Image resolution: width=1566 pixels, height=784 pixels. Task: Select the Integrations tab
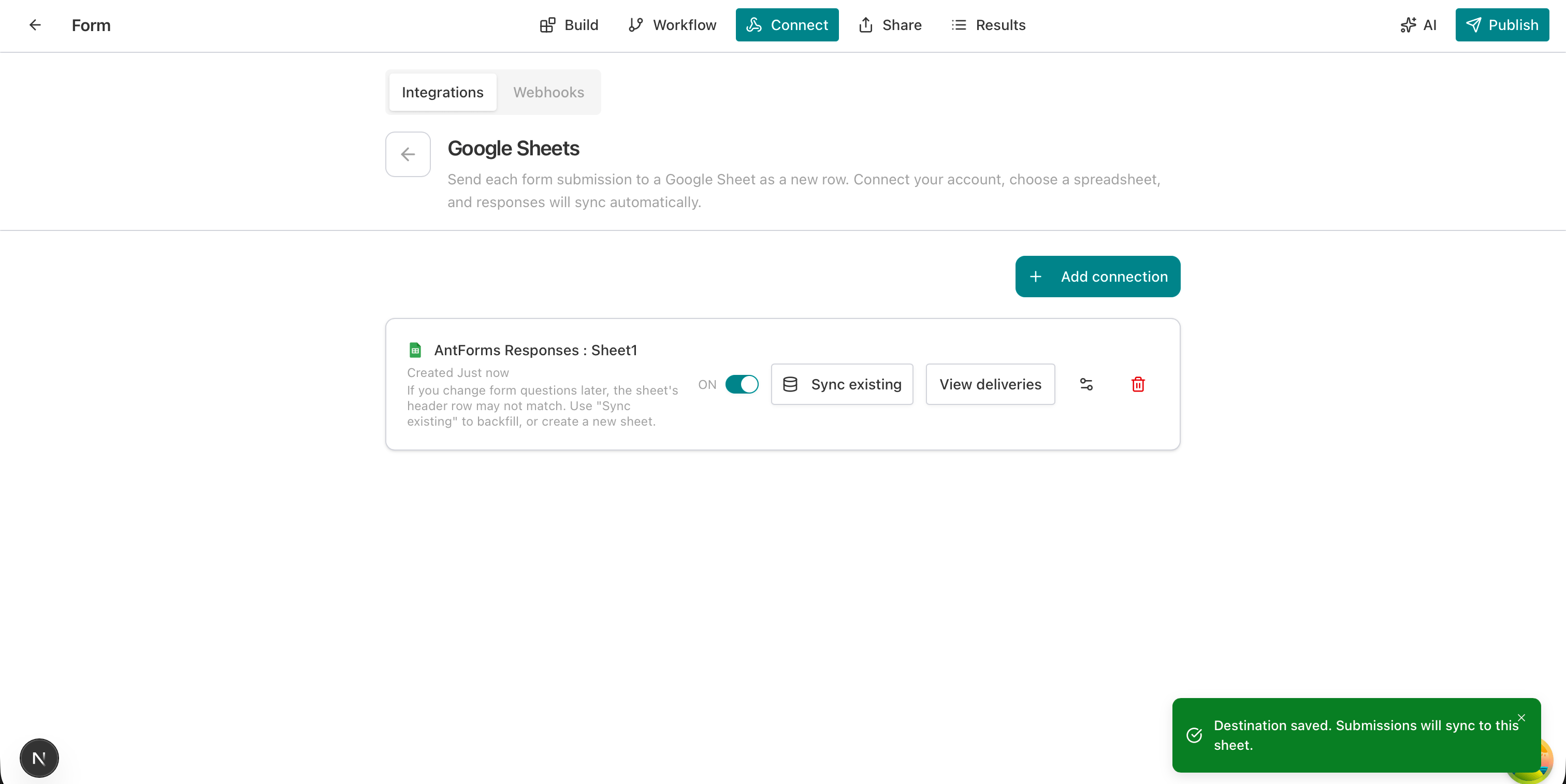(x=442, y=92)
